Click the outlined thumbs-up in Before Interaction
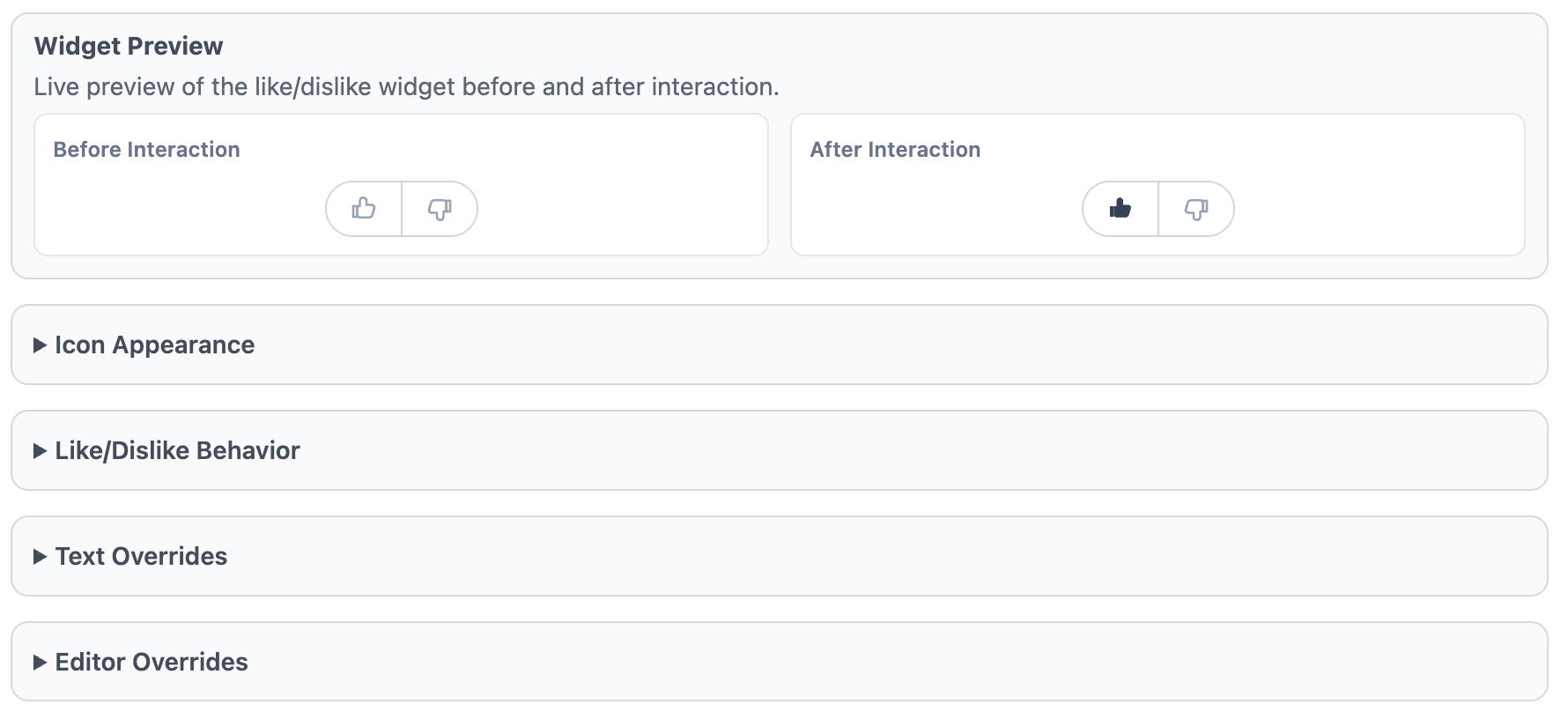 click(364, 209)
